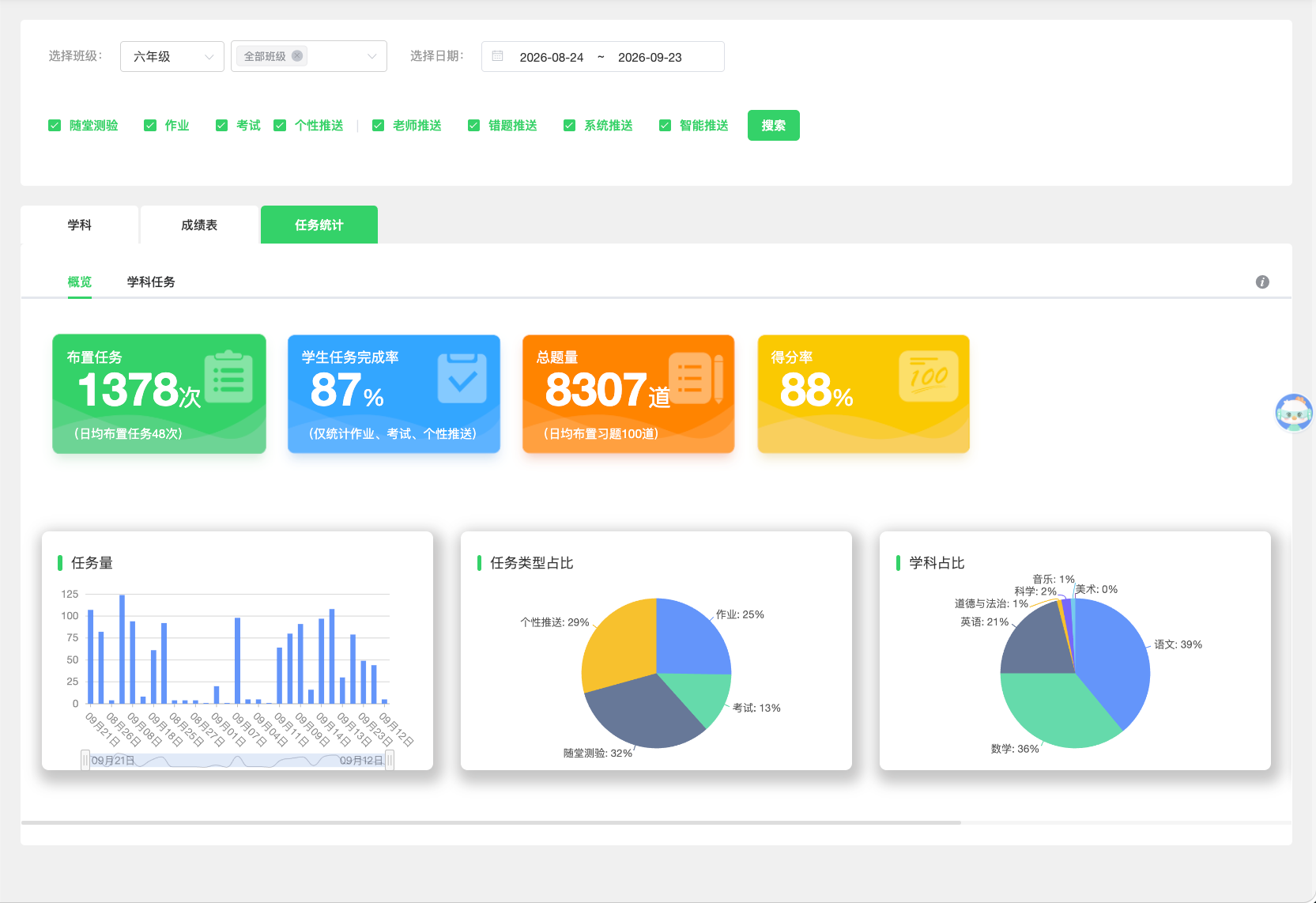Viewport: 1316px width, 903px height.
Task: Toggle the 老师推送 checkbox
Action: click(x=378, y=125)
